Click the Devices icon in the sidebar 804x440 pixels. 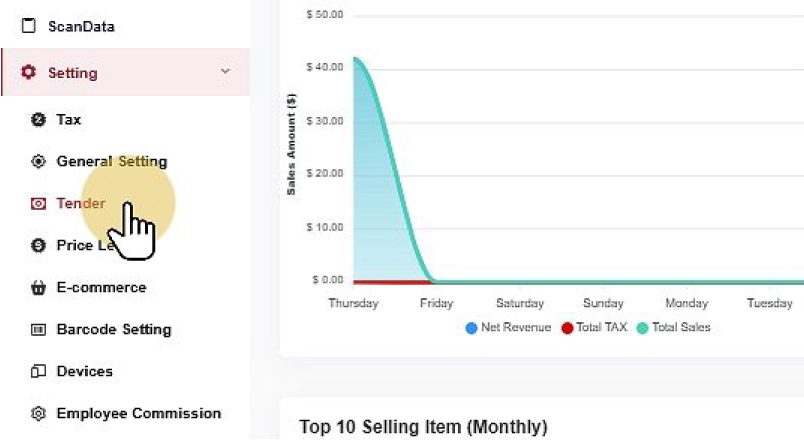click(39, 372)
